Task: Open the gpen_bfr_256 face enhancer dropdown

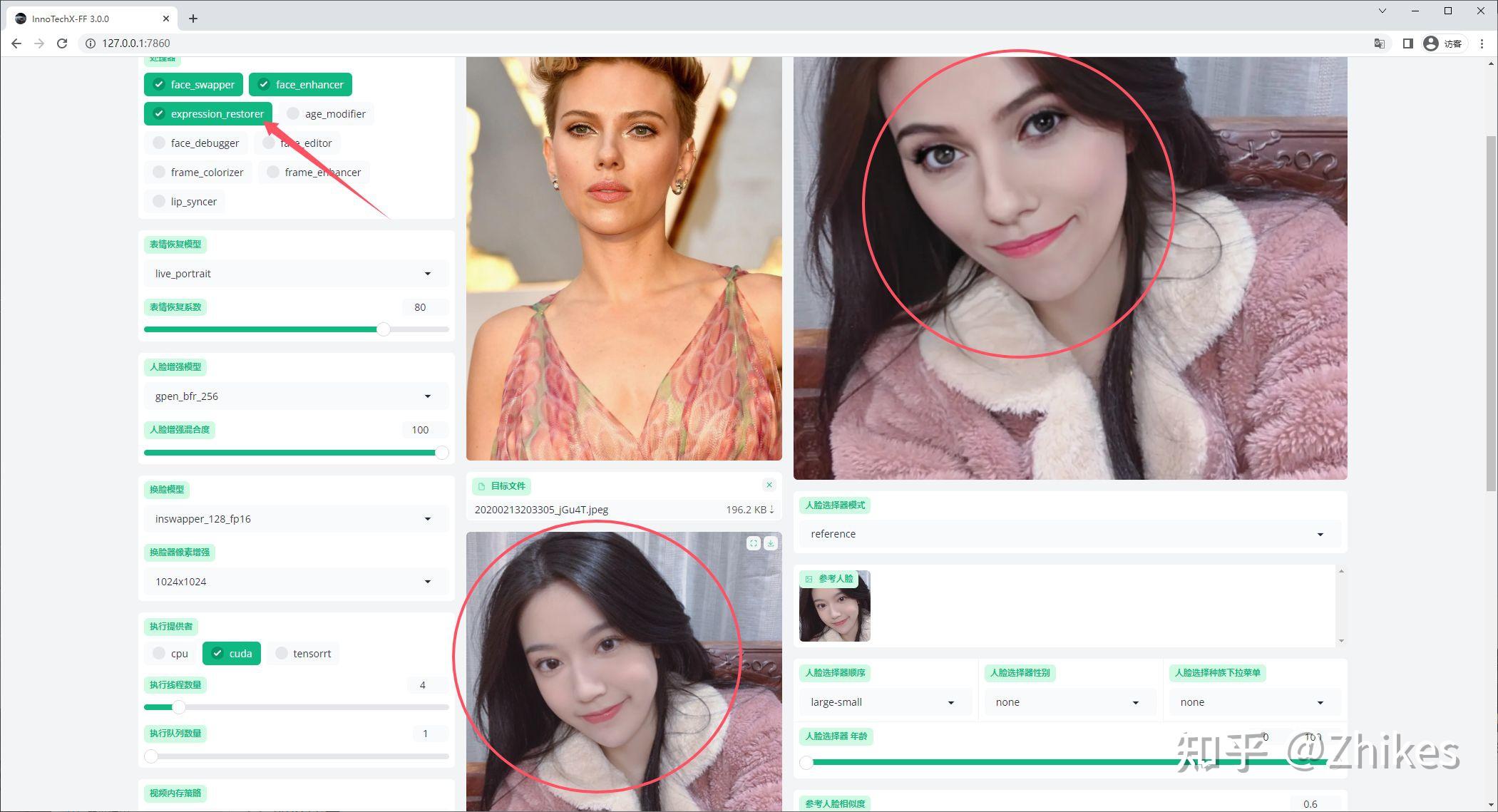Action: [296, 396]
